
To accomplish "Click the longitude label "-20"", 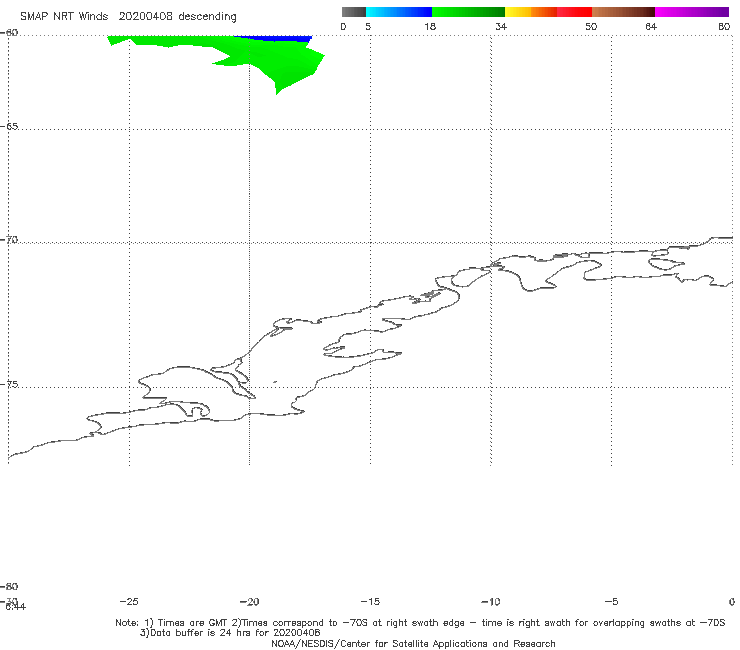I will [249, 602].
